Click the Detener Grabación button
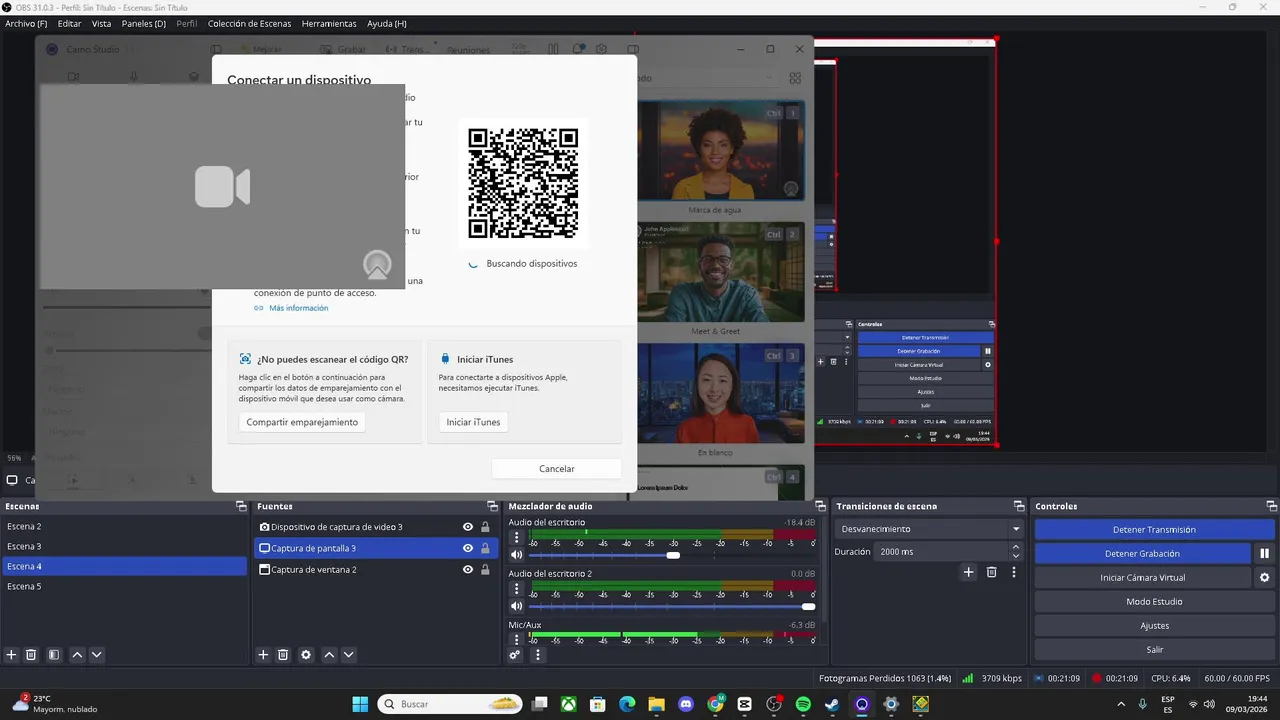1280x720 pixels. pos(1142,553)
